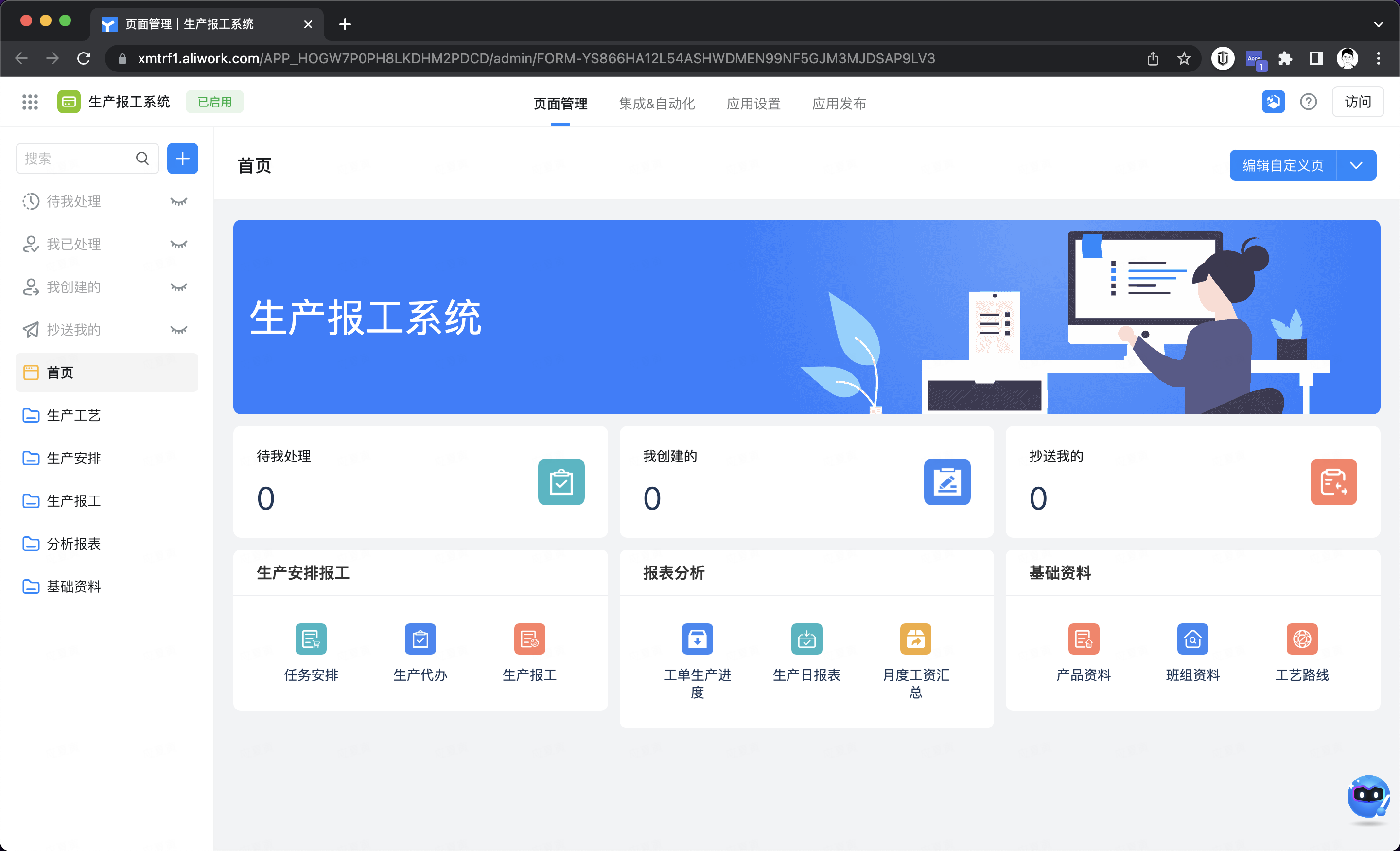Switch to 集成&自动化 tab
Viewport: 1400px width, 851px height.
pyautogui.click(x=657, y=104)
